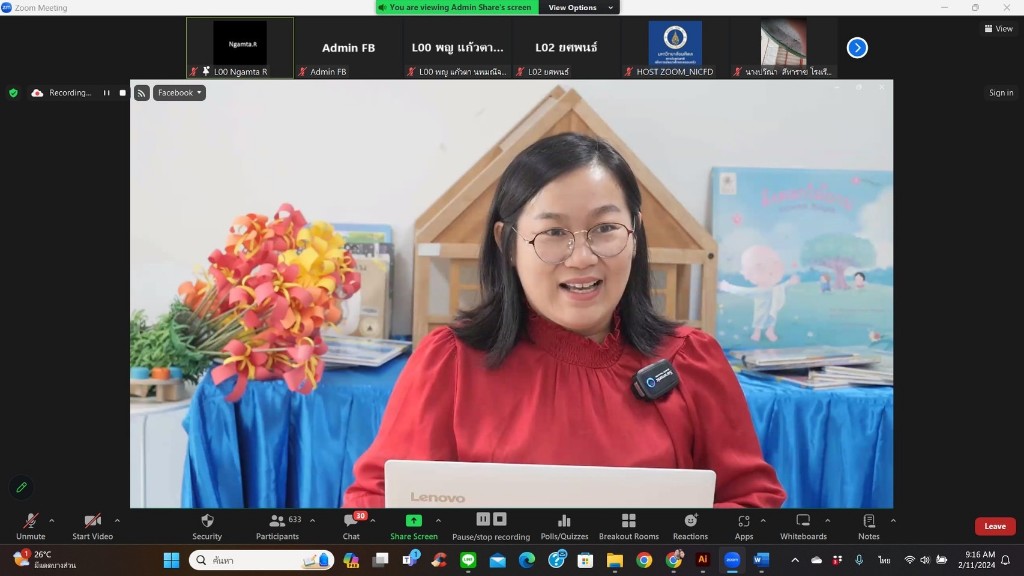Viewport: 1024px width, 576px height.
Task: Pause cloud recording in top-left indicator
Action: (106, 93)
